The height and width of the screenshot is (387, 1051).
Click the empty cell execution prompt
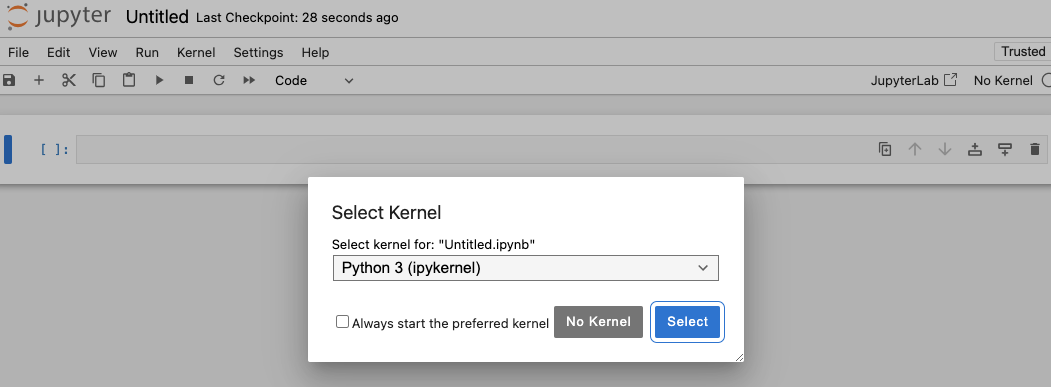coord(54,150)
